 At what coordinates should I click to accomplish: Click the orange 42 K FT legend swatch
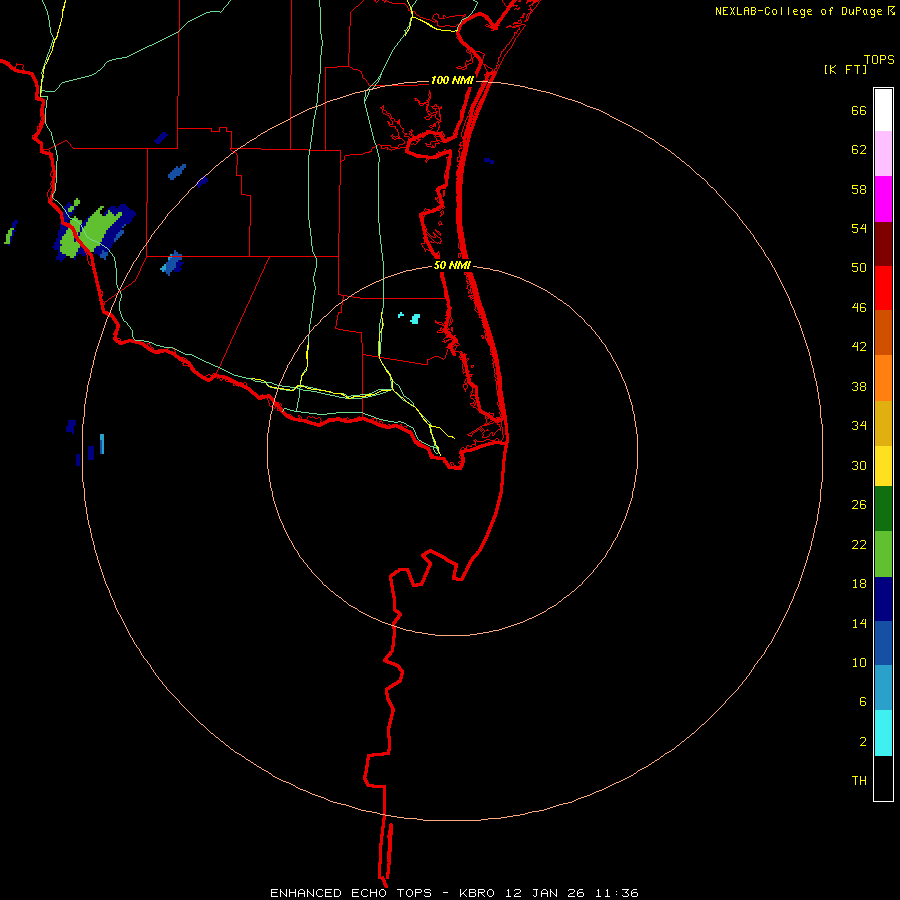click(x=883, y=378)
